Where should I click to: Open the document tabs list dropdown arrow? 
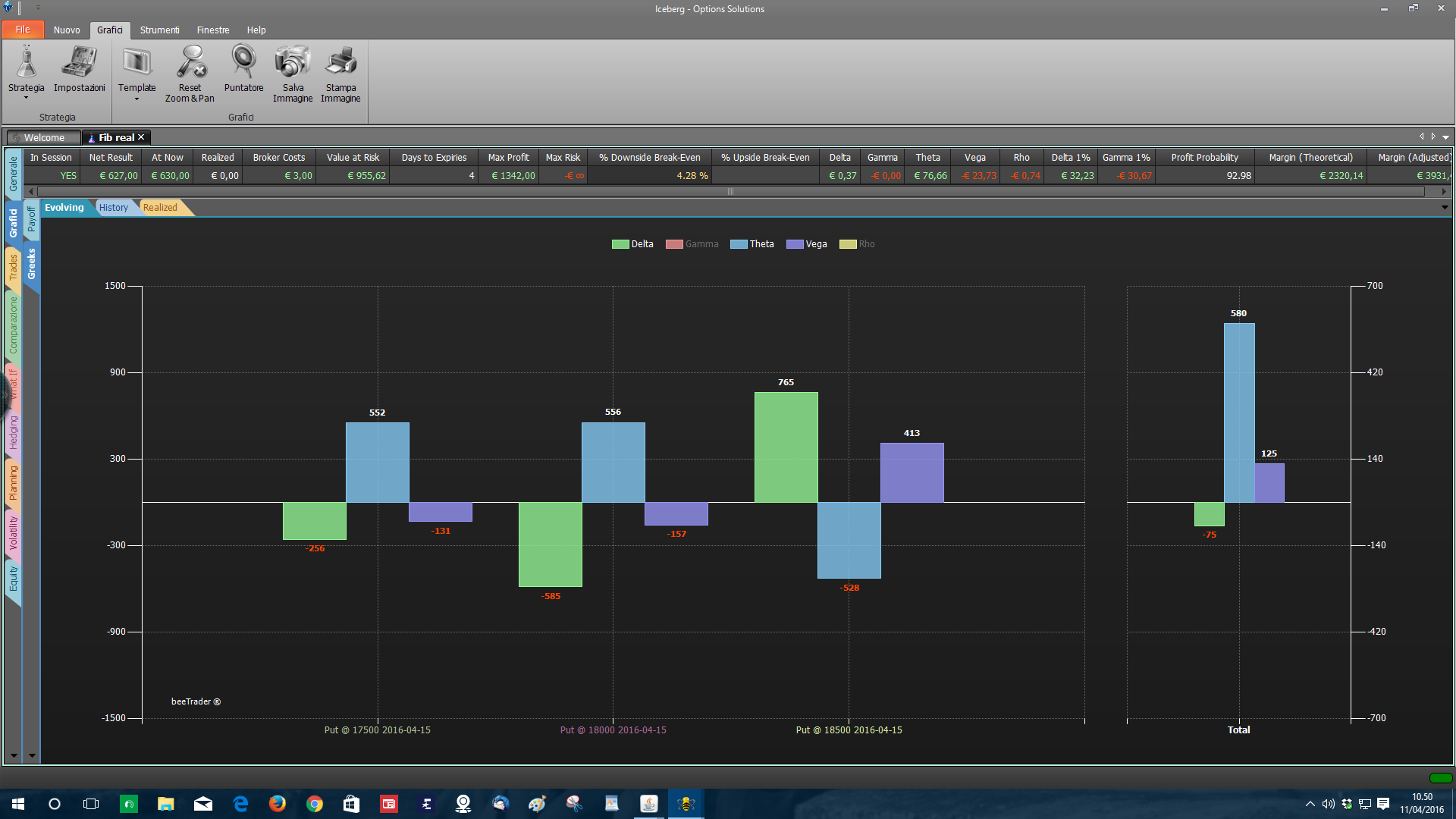1445,137
